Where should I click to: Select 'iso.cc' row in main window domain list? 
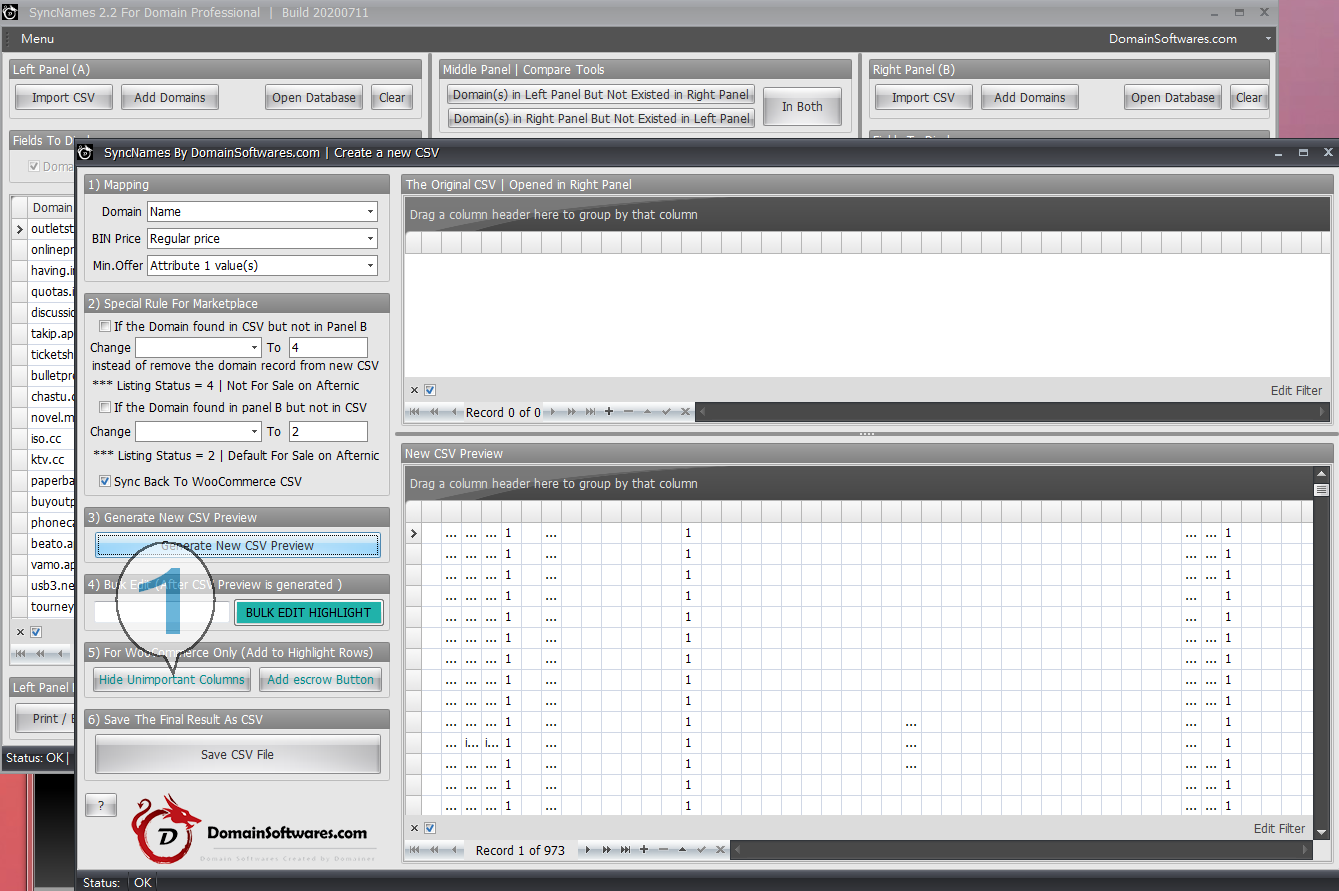point(43,439)
